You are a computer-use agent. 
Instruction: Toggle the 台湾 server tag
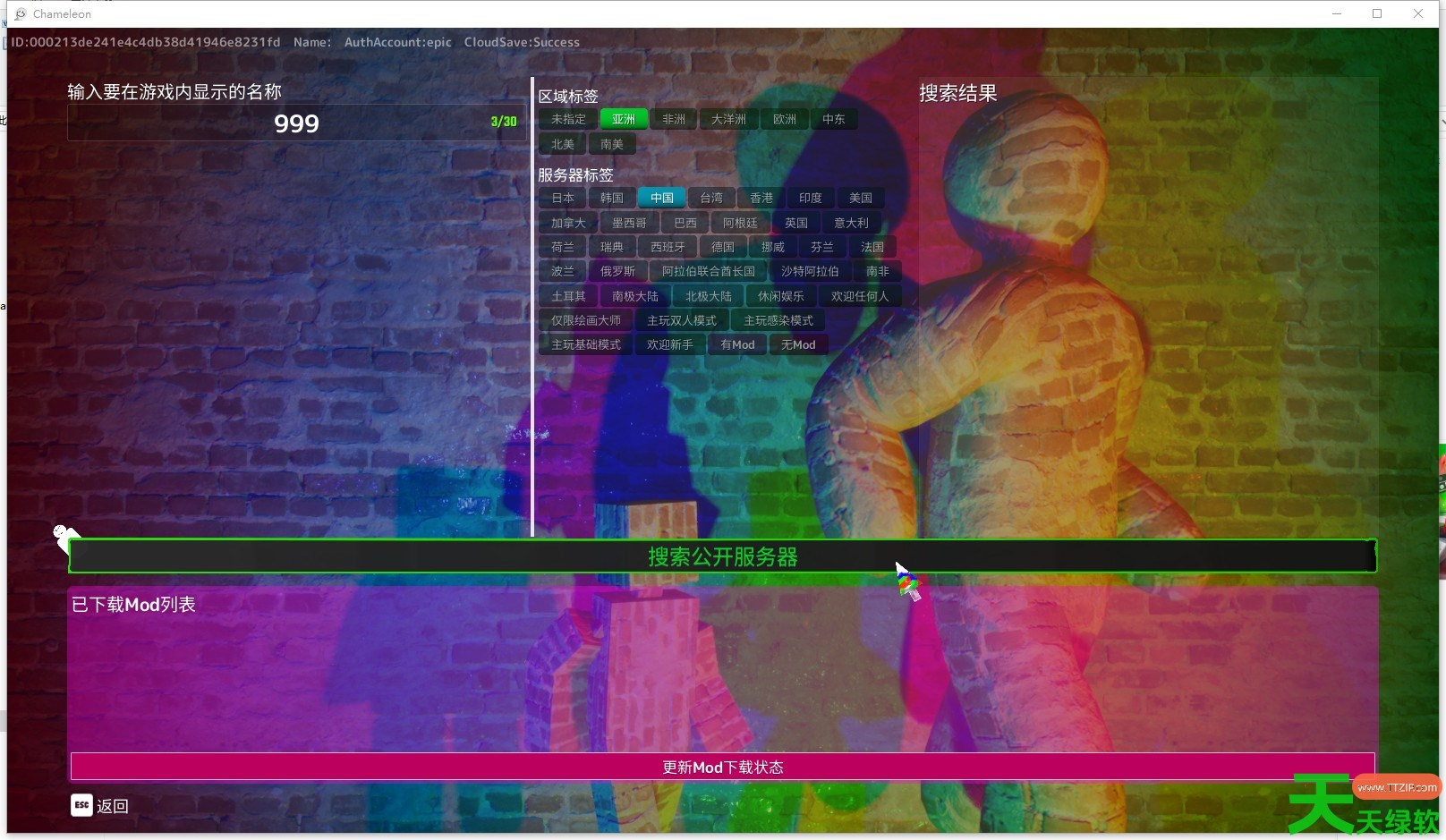[711, 198]
